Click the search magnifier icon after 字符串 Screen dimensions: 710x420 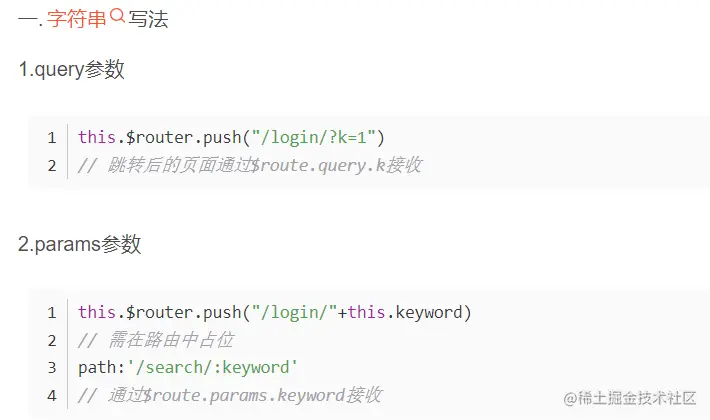117,16
